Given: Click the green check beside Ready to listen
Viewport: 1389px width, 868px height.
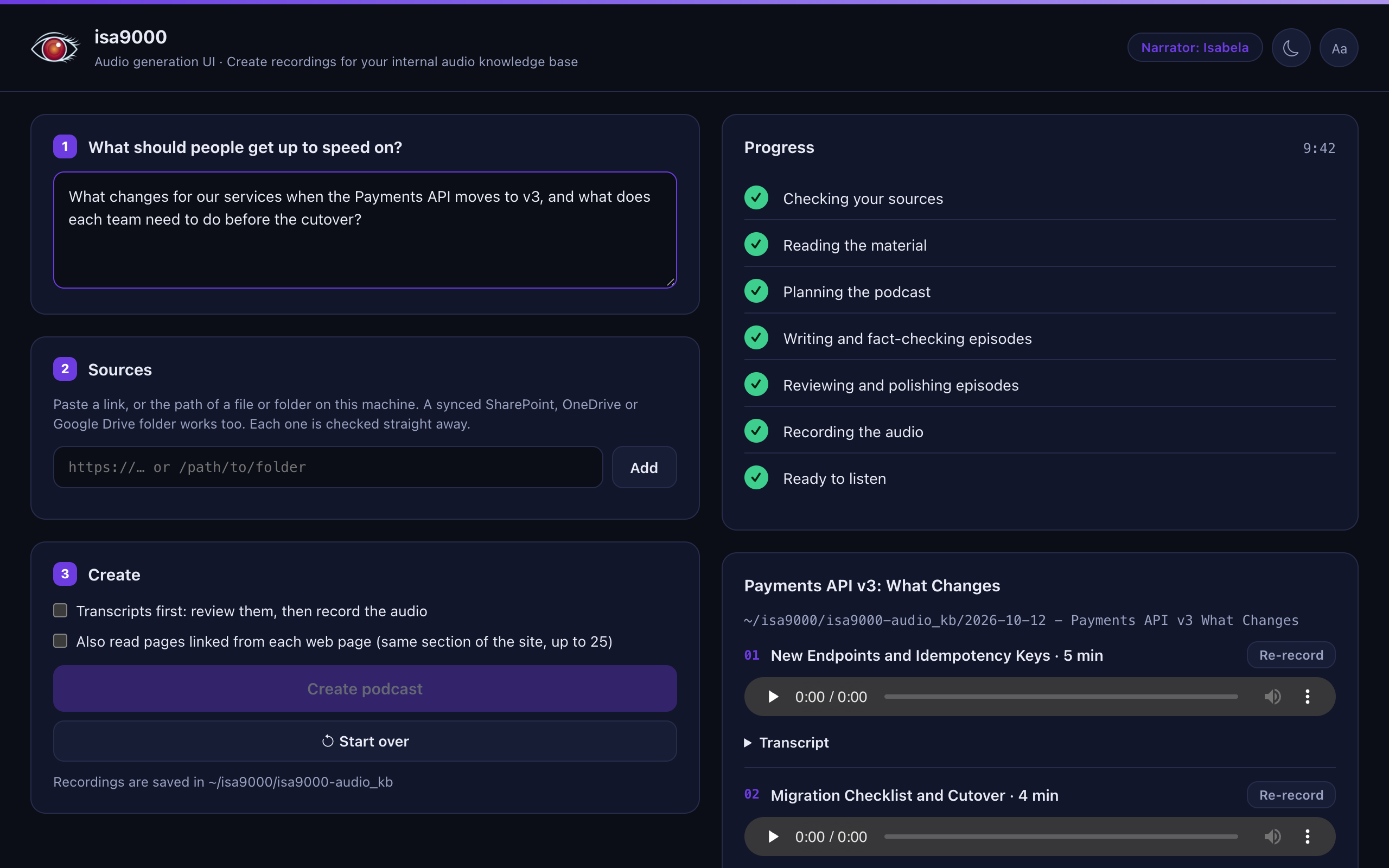Looking at the screenshot, I should pos(756,477).
